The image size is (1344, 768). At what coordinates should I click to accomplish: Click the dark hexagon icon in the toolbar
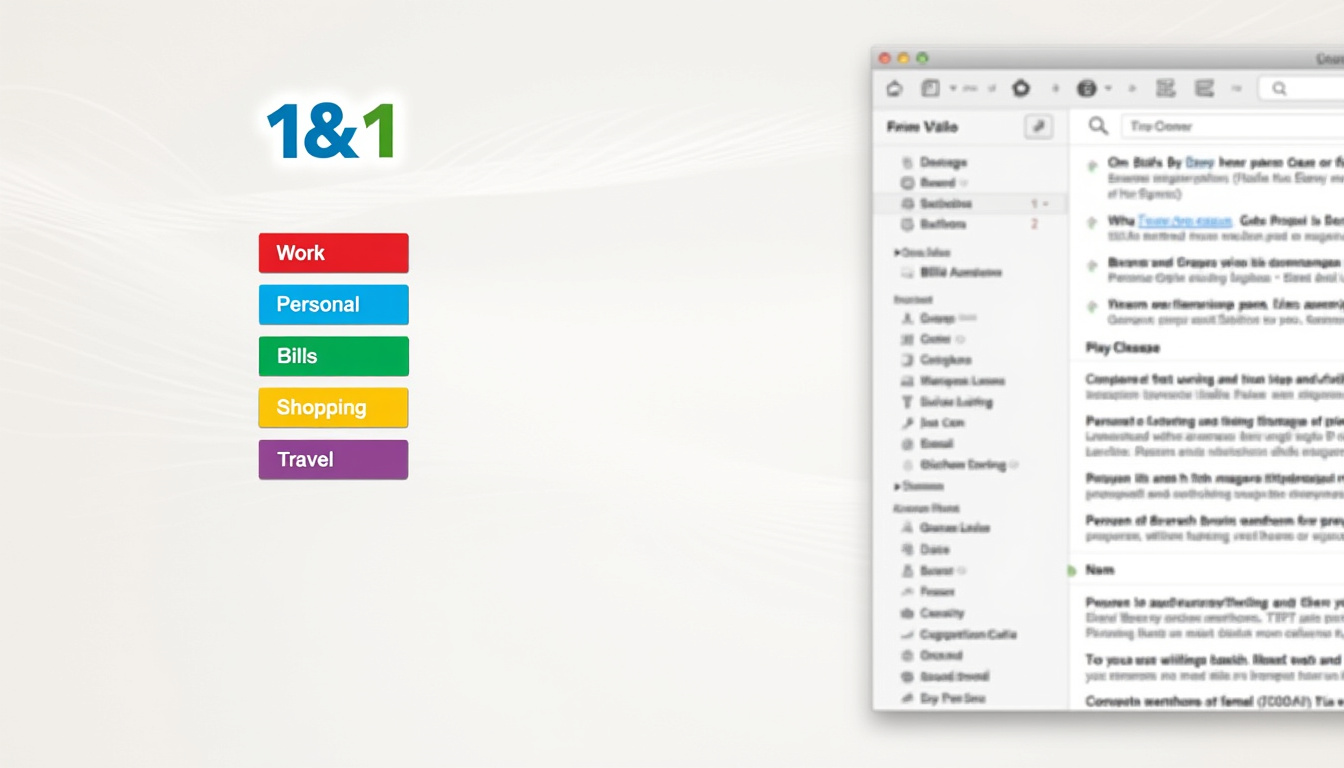(x=1020, y=89)
